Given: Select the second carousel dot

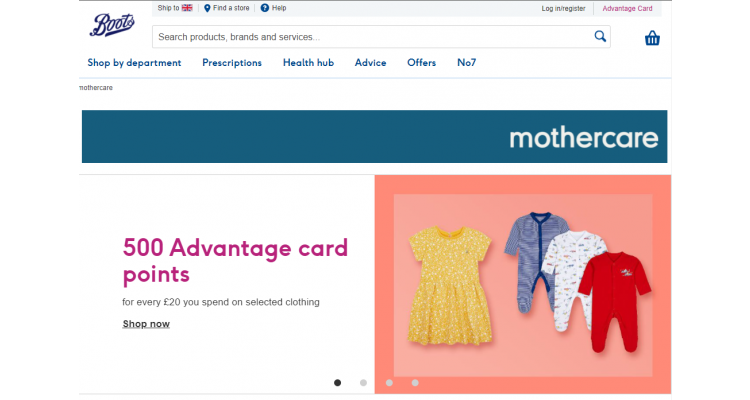Looking at the screenshot, I should (x=363, y=383).
